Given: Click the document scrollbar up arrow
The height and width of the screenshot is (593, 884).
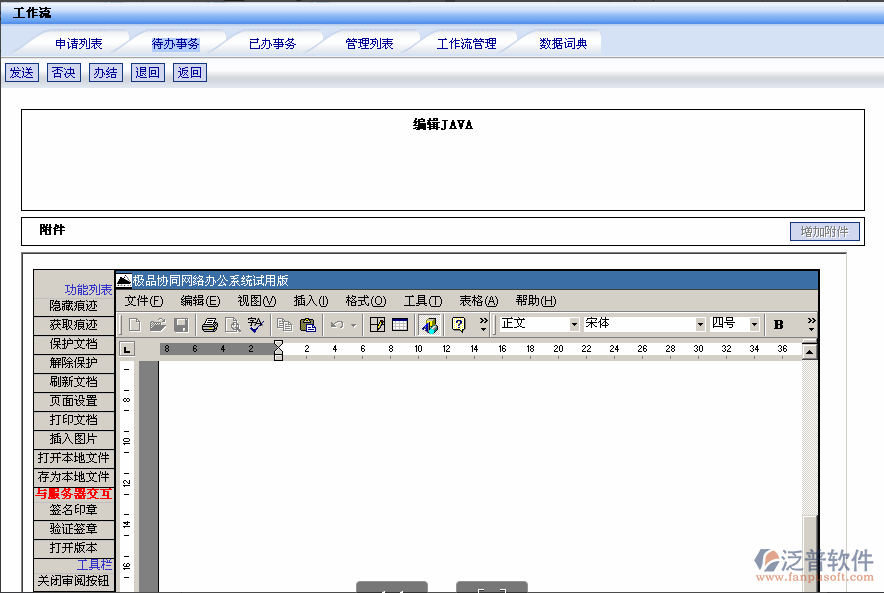Looking at the screenshot, I should click(809, 351).
